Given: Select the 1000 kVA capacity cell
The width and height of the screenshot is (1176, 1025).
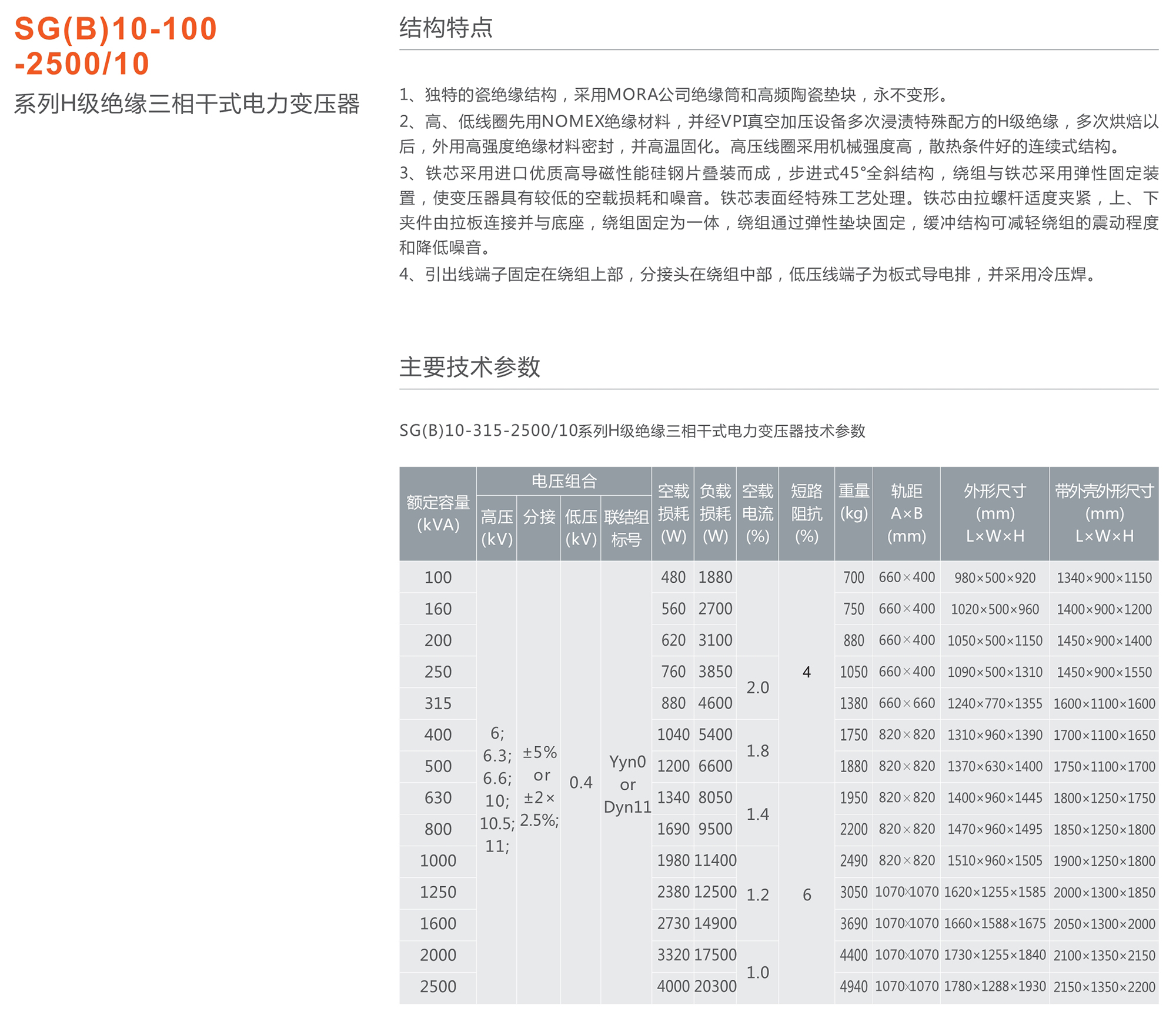Looking at the screenshot, I should (437, 861).
